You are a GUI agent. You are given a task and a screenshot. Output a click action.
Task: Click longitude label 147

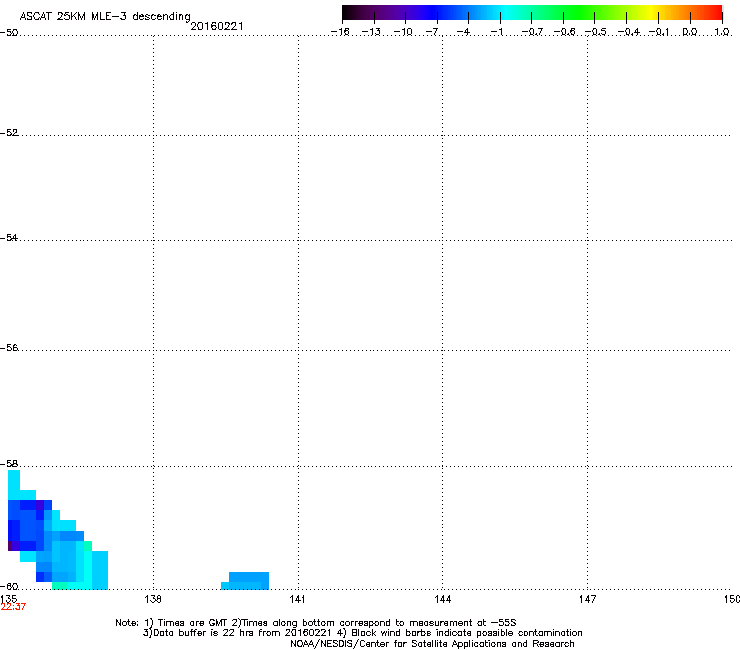[587, 599]
